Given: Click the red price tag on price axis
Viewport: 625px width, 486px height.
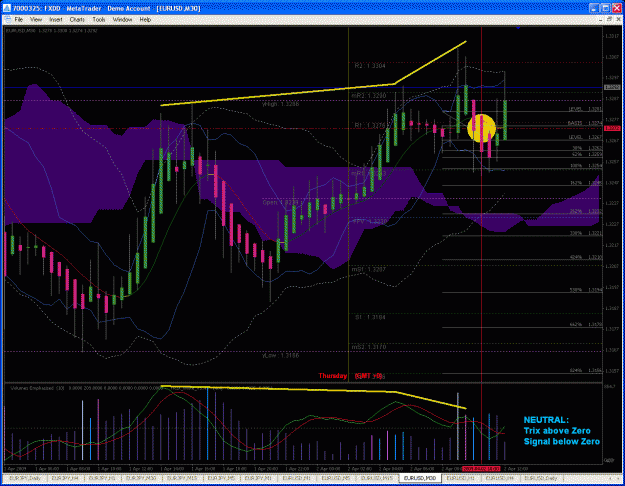Looking at the screenshot, I should (x=612, y=128).
